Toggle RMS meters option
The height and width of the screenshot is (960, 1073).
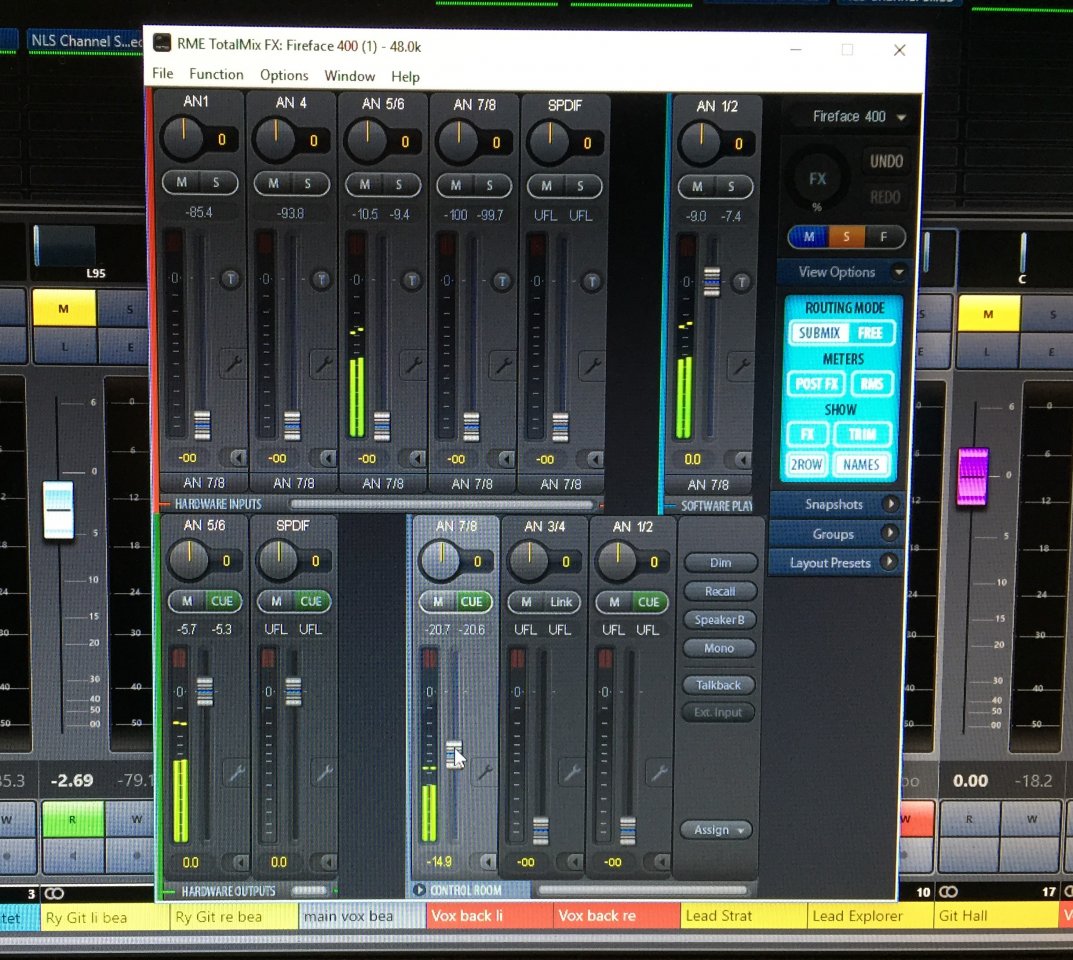click(x=872, y=384)
